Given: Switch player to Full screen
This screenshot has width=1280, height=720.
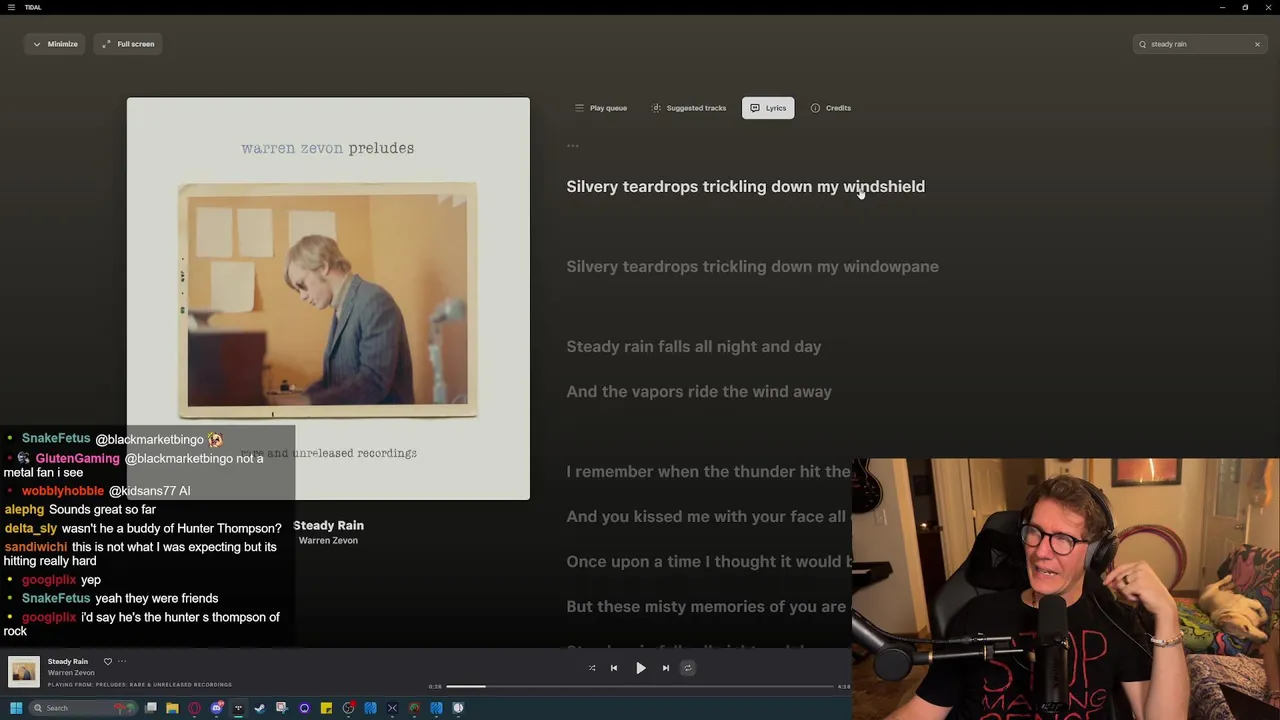Looking at the screenshot, I should pyautogui.click(x=128, y=44).
